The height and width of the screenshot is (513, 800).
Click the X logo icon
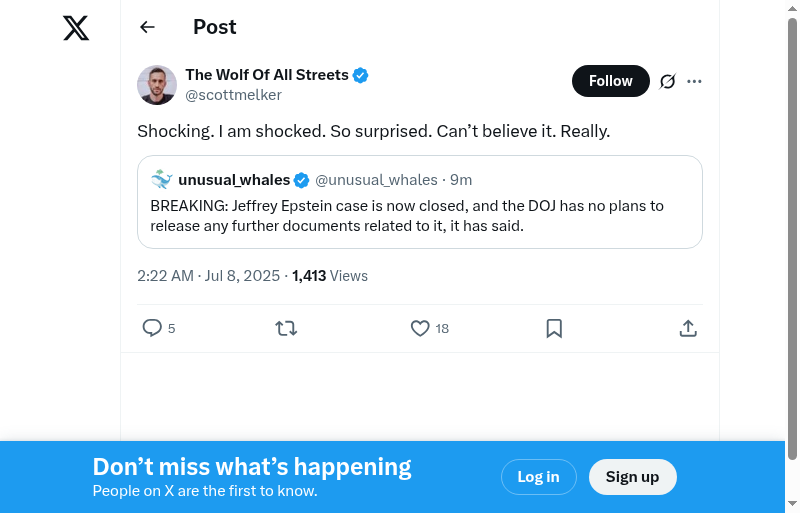[76, 28]
